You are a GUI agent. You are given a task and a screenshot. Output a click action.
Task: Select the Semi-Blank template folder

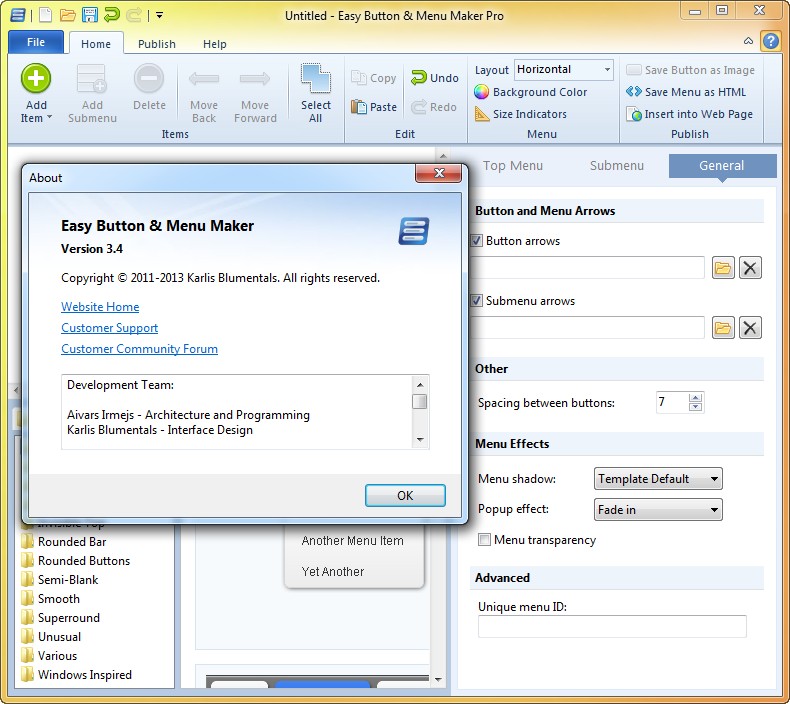(x=60, y=580)
